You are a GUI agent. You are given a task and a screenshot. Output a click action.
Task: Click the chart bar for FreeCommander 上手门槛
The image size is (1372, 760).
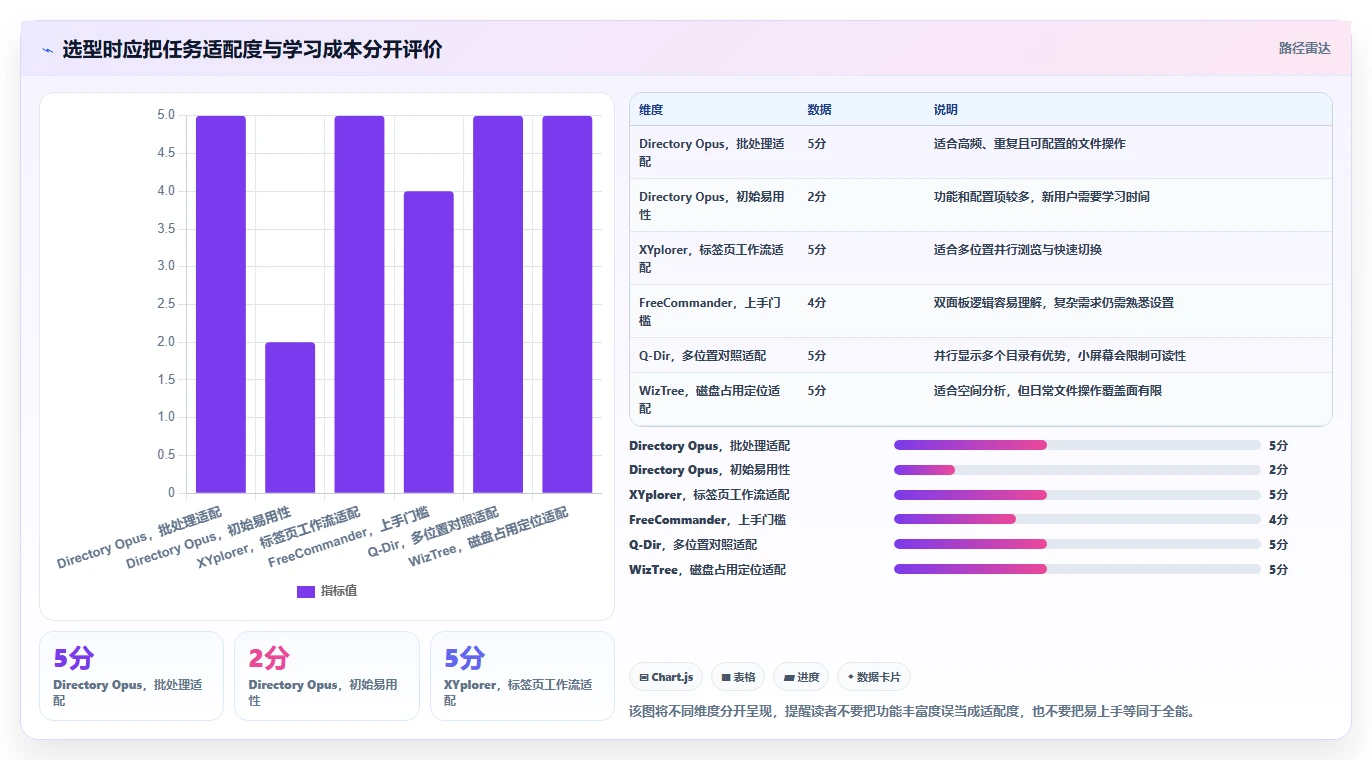429,342
